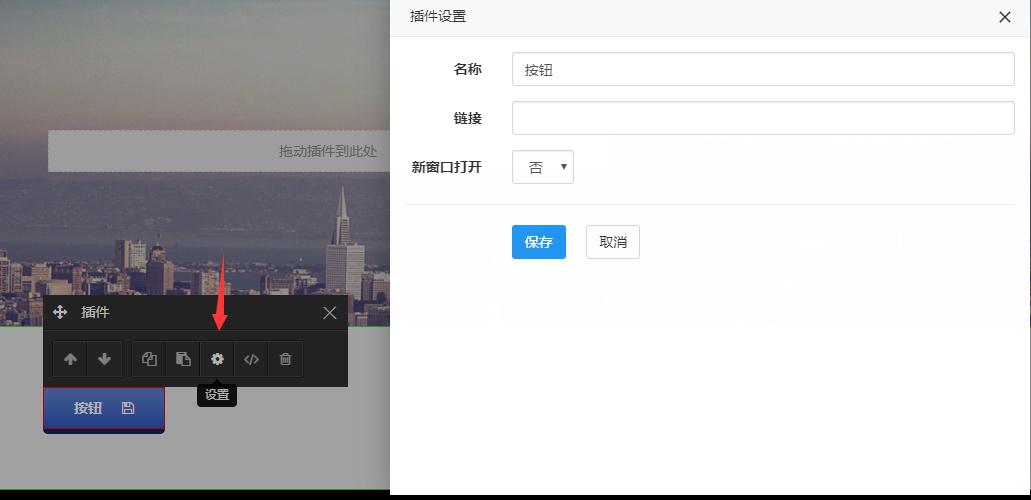Delete the plugin with the trash icon
This screenshot has width=1031, height=500.
[285, 359]
